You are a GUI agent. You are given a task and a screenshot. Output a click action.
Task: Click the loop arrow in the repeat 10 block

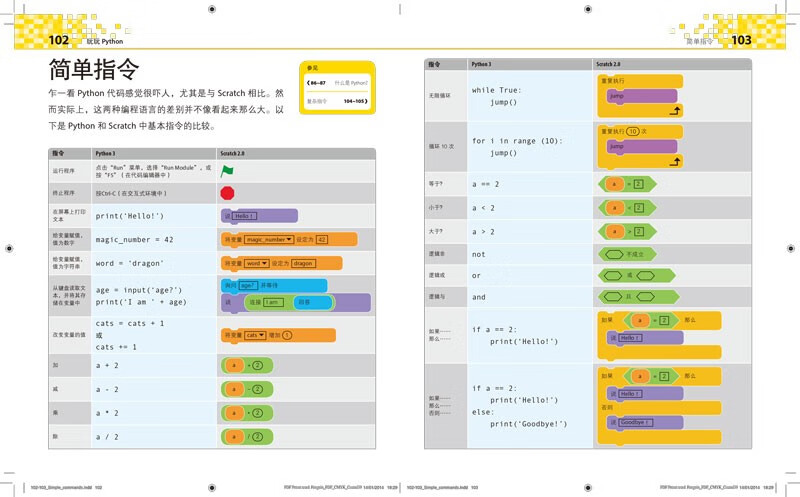point(674,161)
